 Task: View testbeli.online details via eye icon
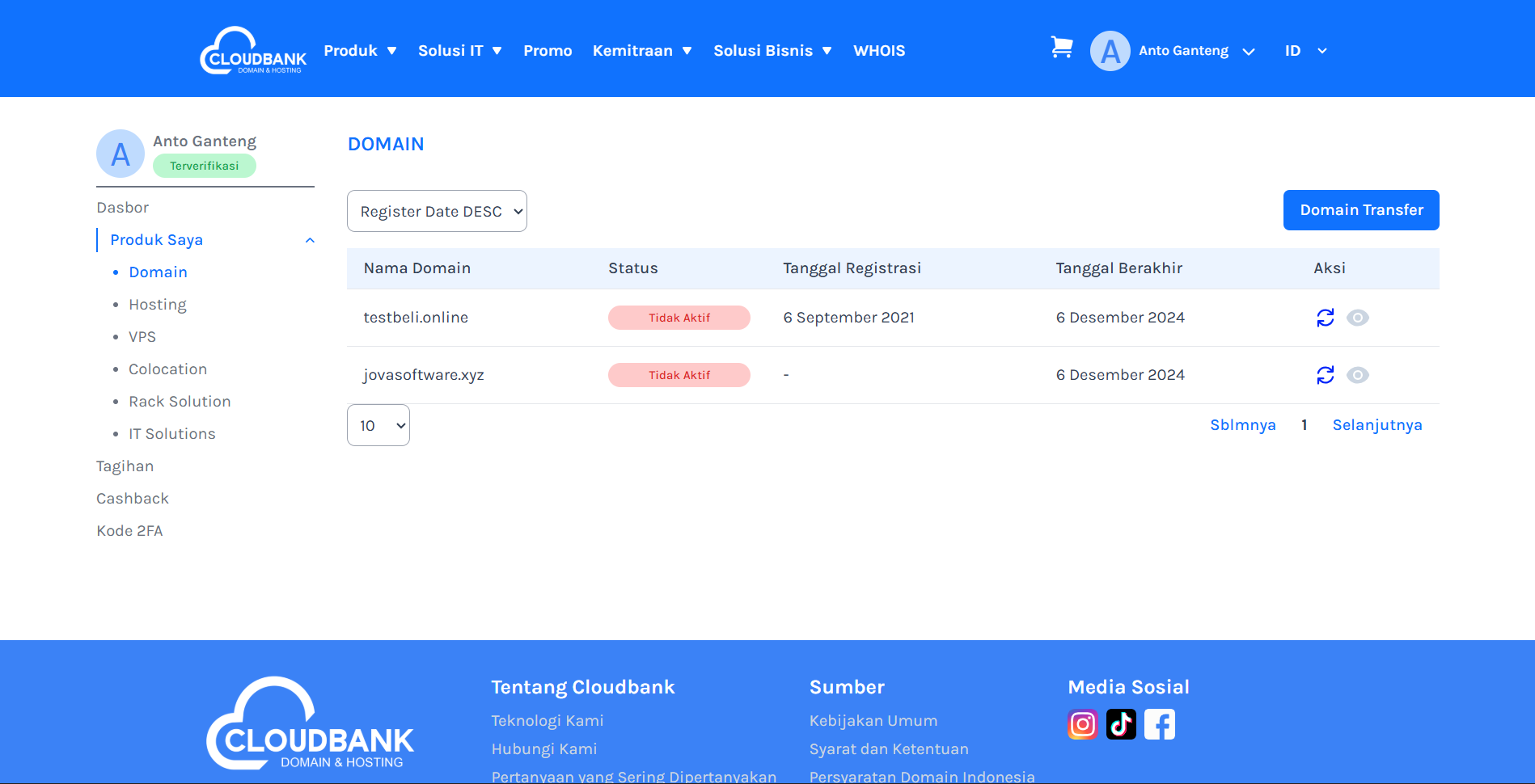click(x=1357, y=318)
